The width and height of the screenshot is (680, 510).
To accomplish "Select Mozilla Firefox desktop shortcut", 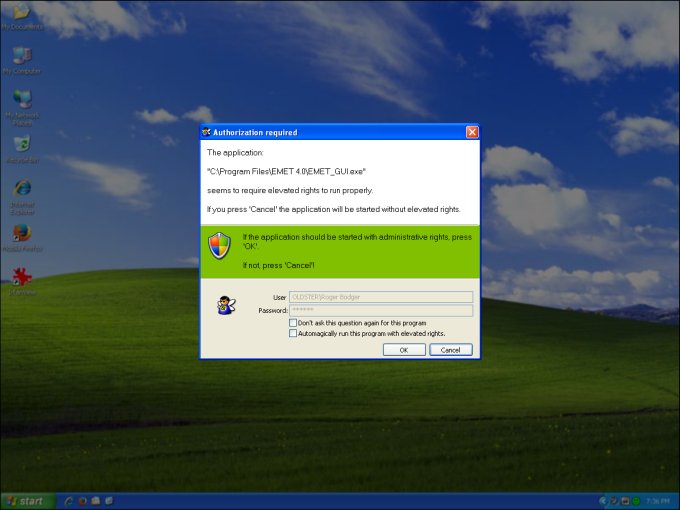I will pyautogui.click(x=21, y=235).
